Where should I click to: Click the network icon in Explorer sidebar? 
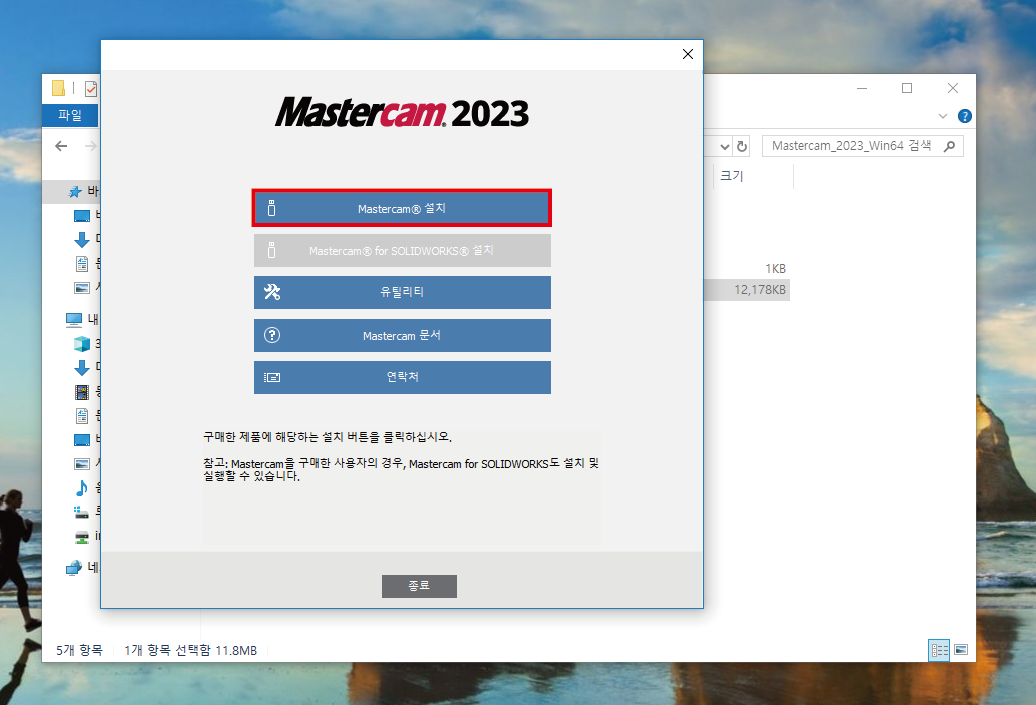pyautogui.click(x=73, y=568)
